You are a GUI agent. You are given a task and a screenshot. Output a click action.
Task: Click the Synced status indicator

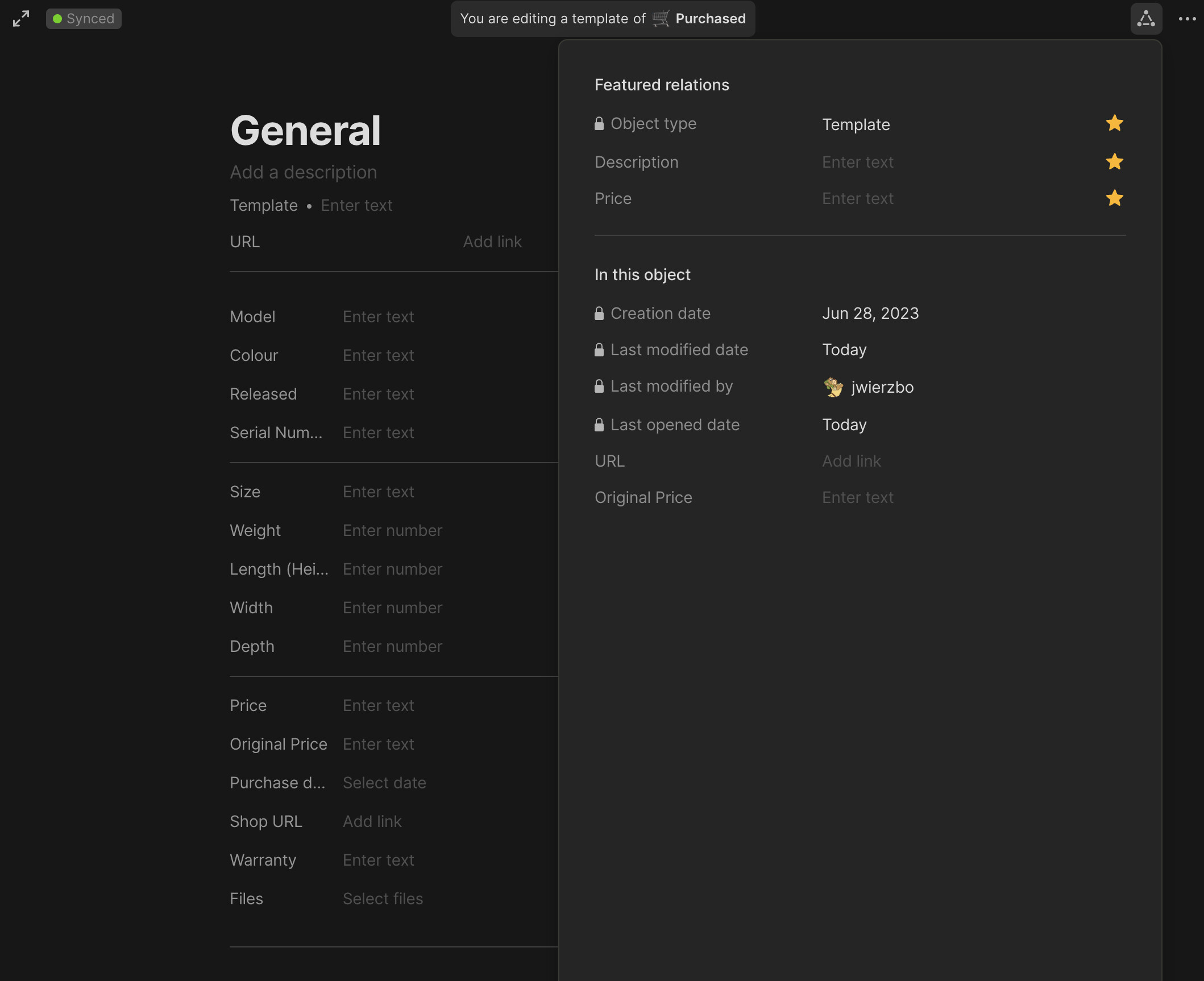(84, 19)
